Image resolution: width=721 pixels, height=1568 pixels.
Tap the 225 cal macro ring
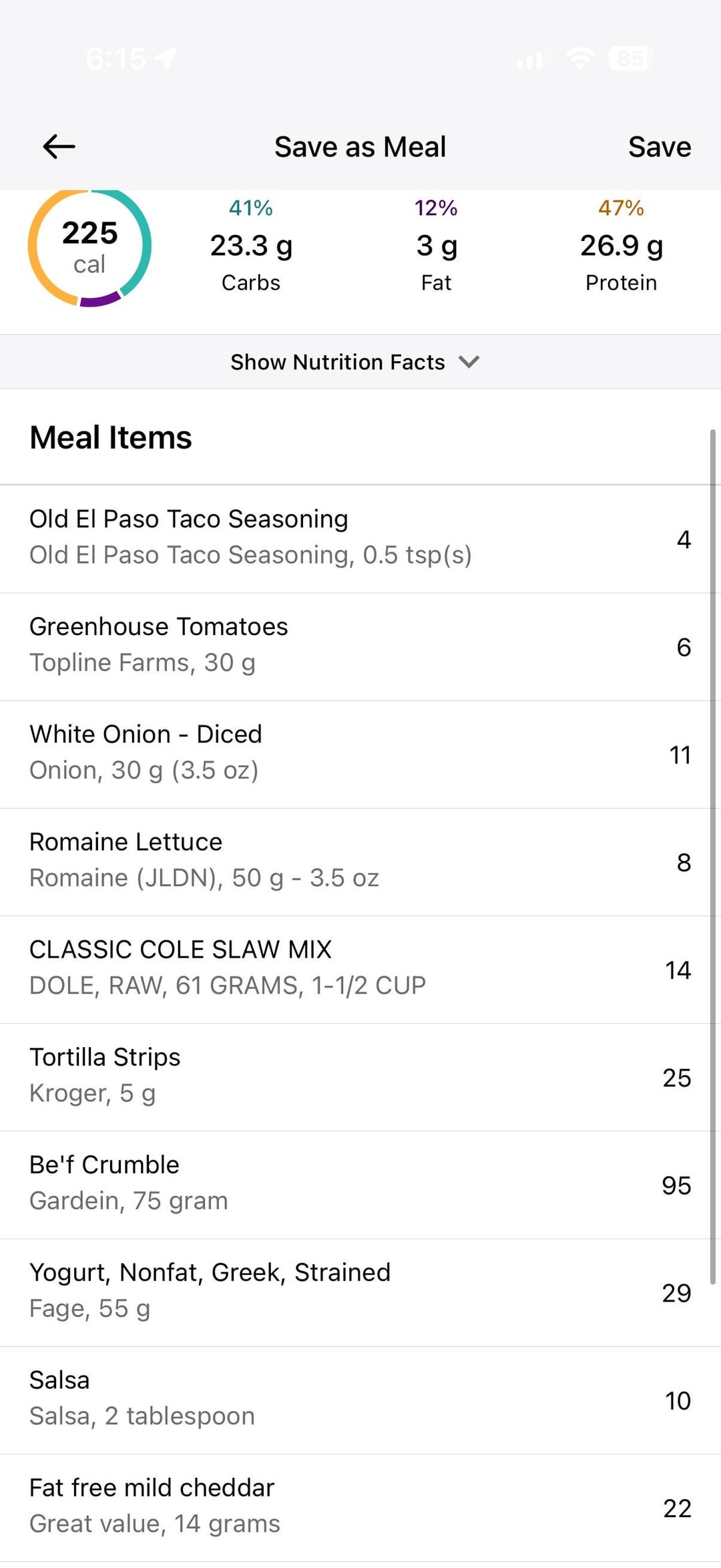pos(89,246)
